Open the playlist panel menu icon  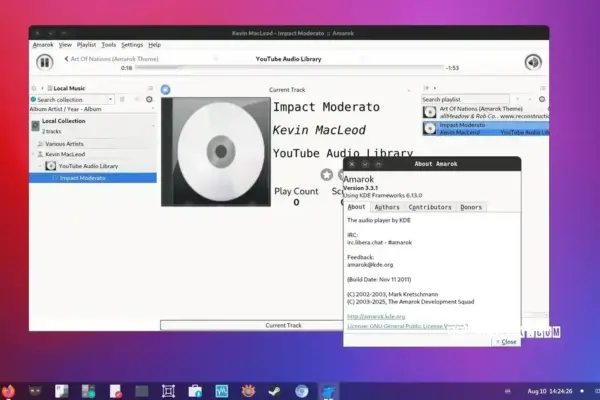point(543,88)
